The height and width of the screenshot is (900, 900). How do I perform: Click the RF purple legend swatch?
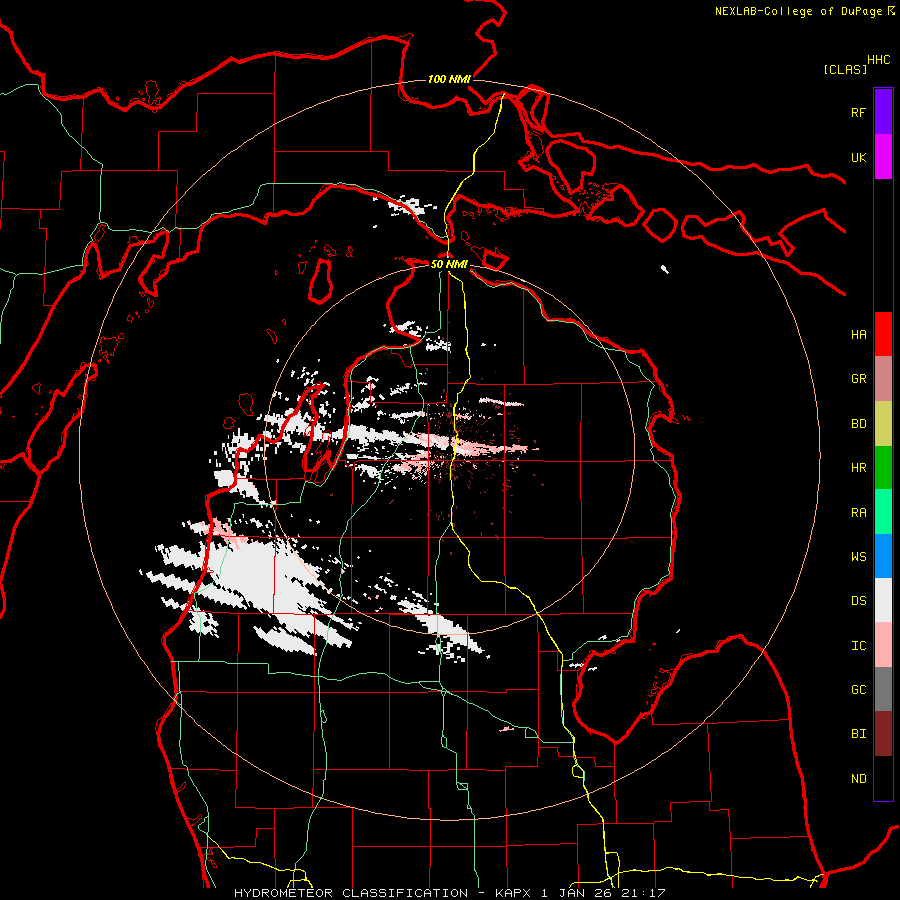pyautogui.click(x=883, y=112)
